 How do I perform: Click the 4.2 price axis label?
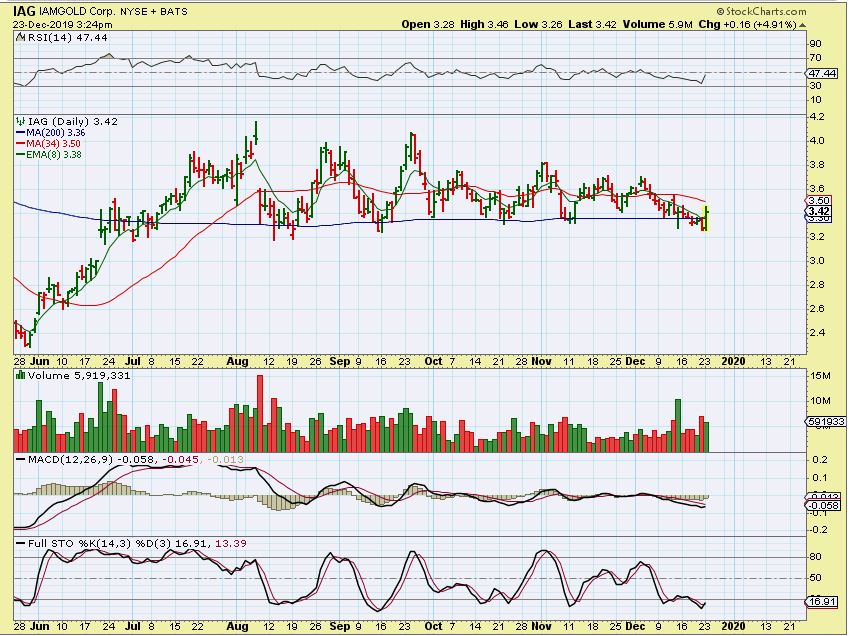click(x=818, y=117)
